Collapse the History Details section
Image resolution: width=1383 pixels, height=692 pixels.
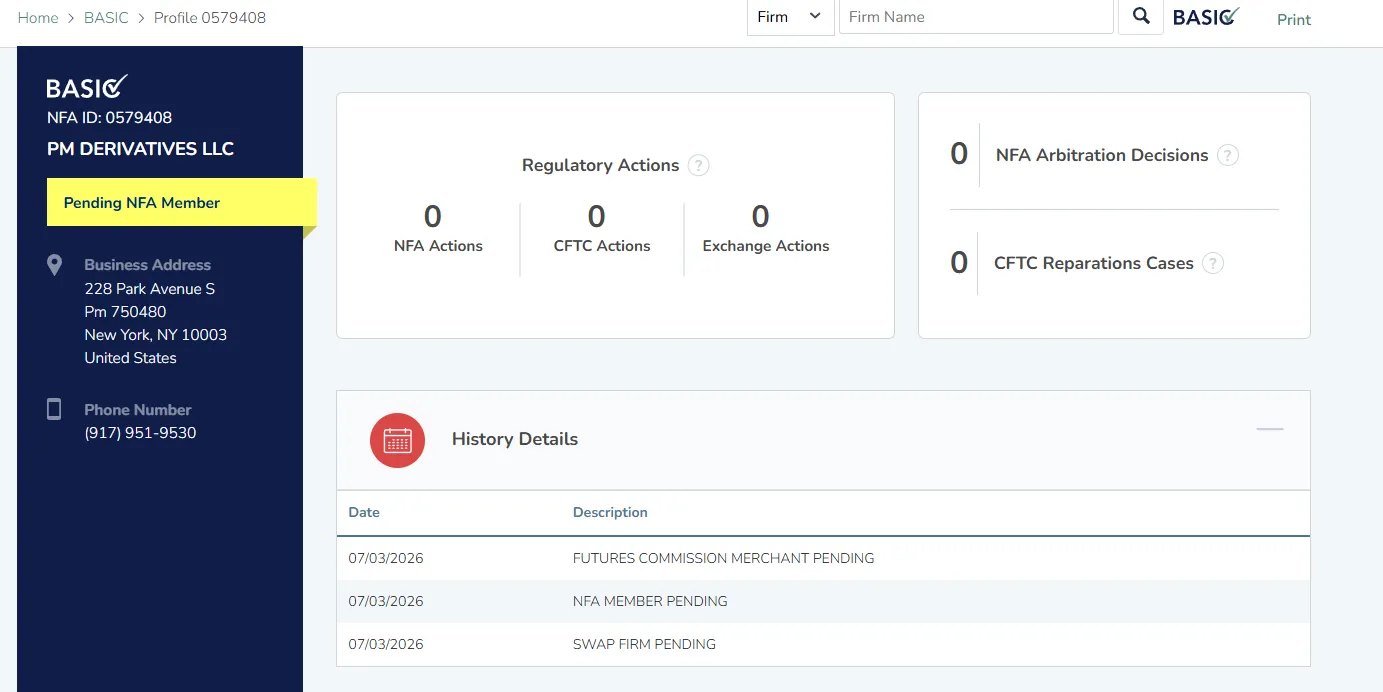click(x=1270, y=429)
